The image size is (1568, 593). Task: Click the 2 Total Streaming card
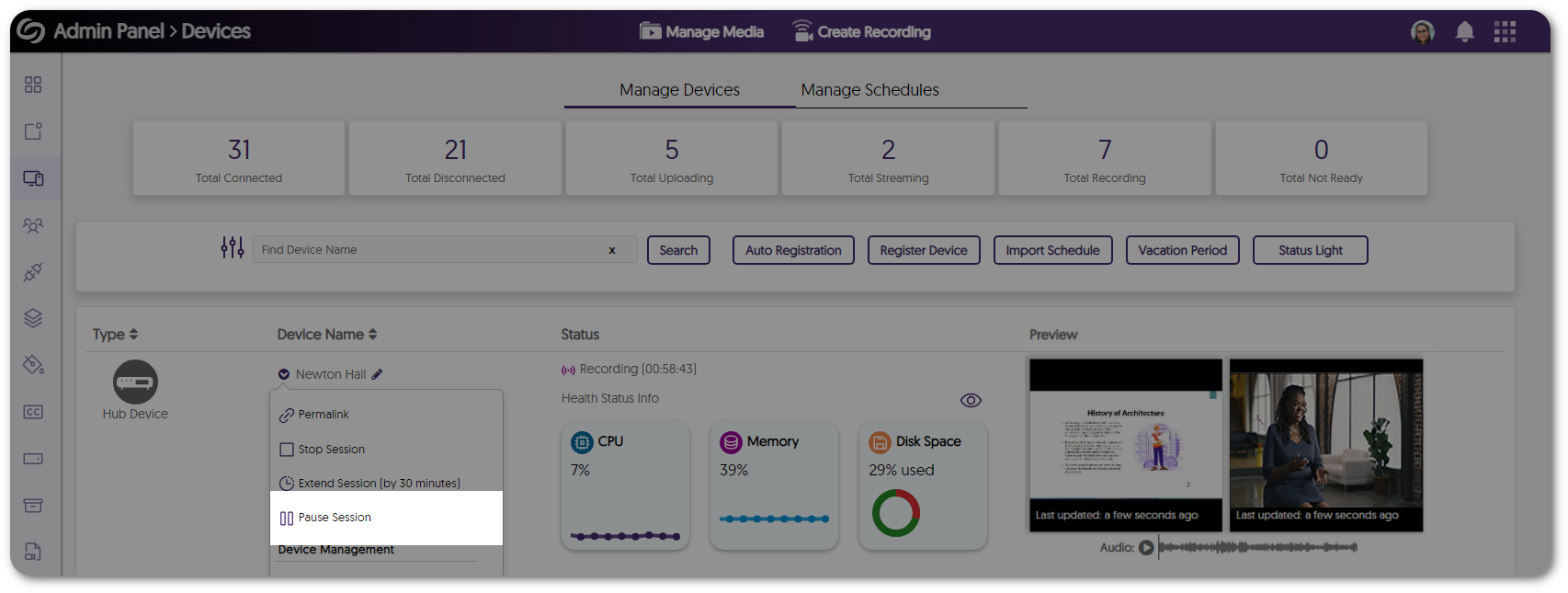pos(888,158)
